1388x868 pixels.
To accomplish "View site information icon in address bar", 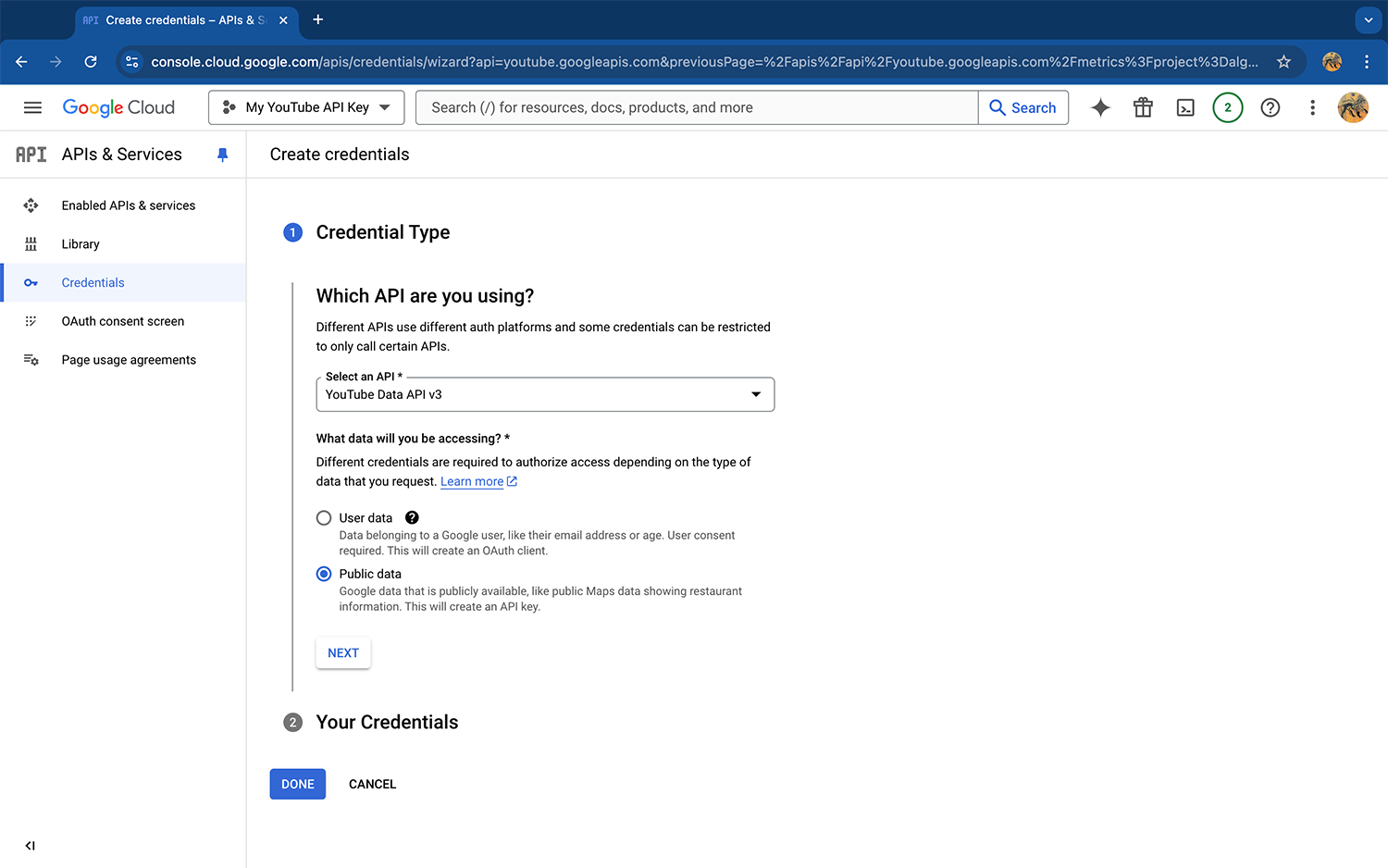I will coord(132,62).
